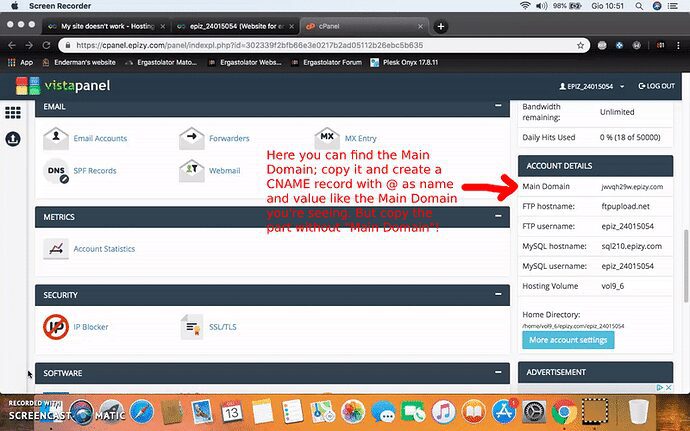690x431 pixels.
Task: Click the grid menu icon in sidebar
Action: coord(13,113)
